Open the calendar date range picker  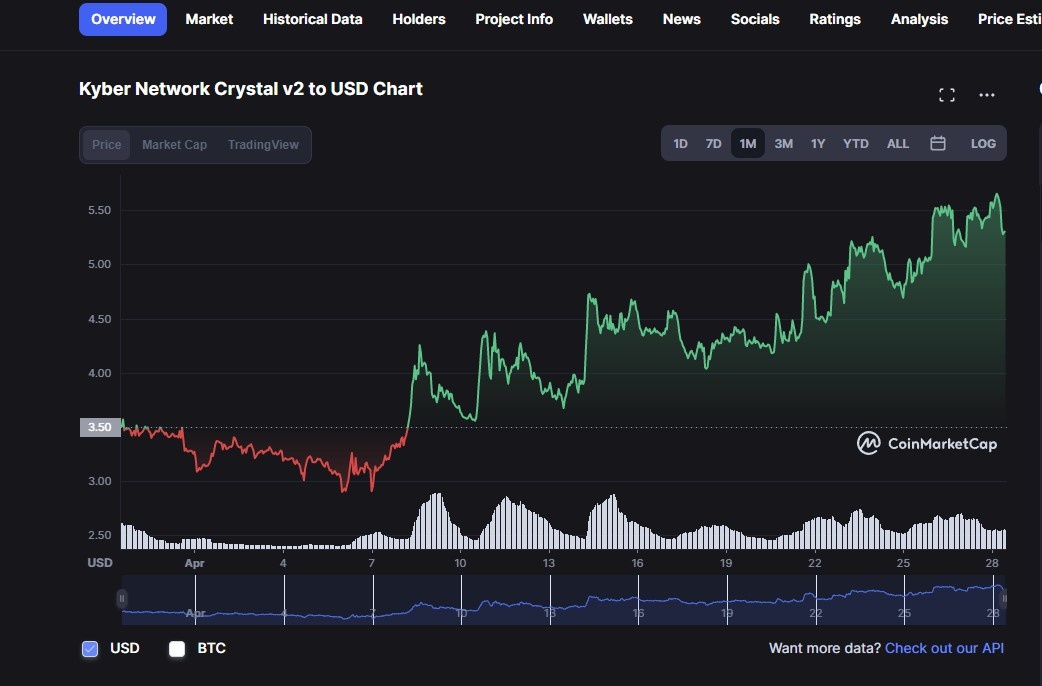[938, 143]
